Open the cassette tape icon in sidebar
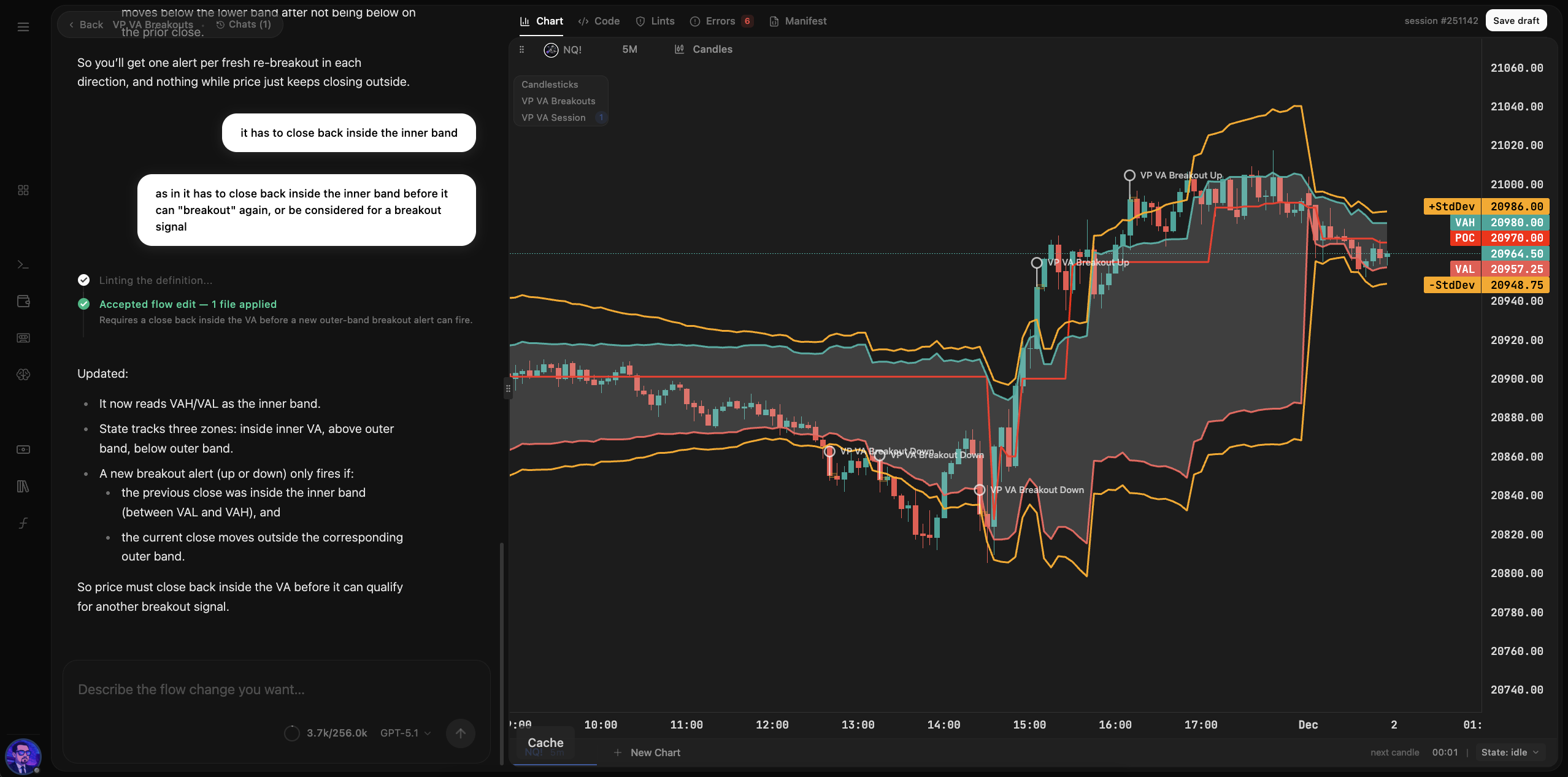 click(x=23, y=338)
